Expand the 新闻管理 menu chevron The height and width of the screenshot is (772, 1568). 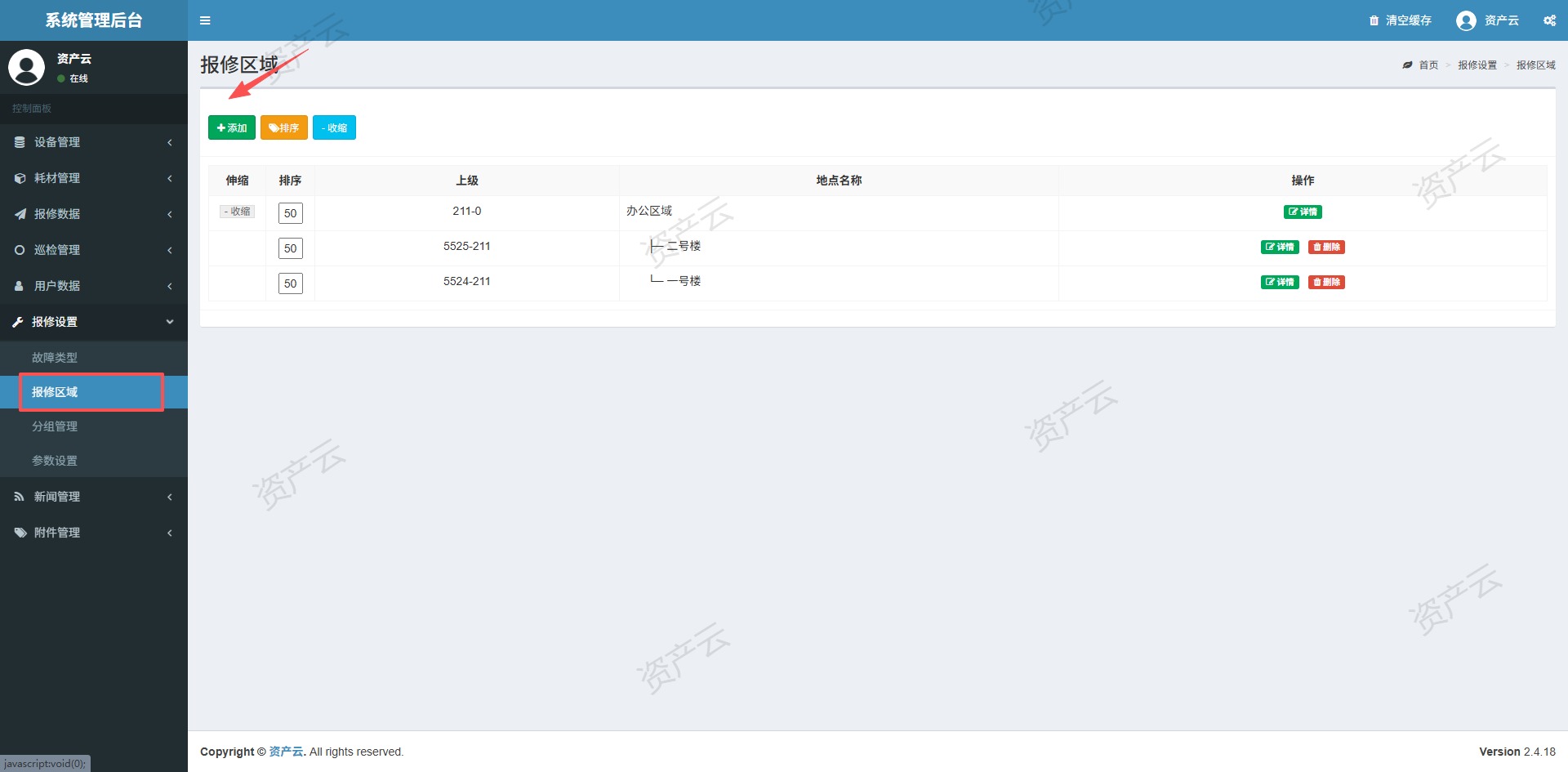pos(170,497)
